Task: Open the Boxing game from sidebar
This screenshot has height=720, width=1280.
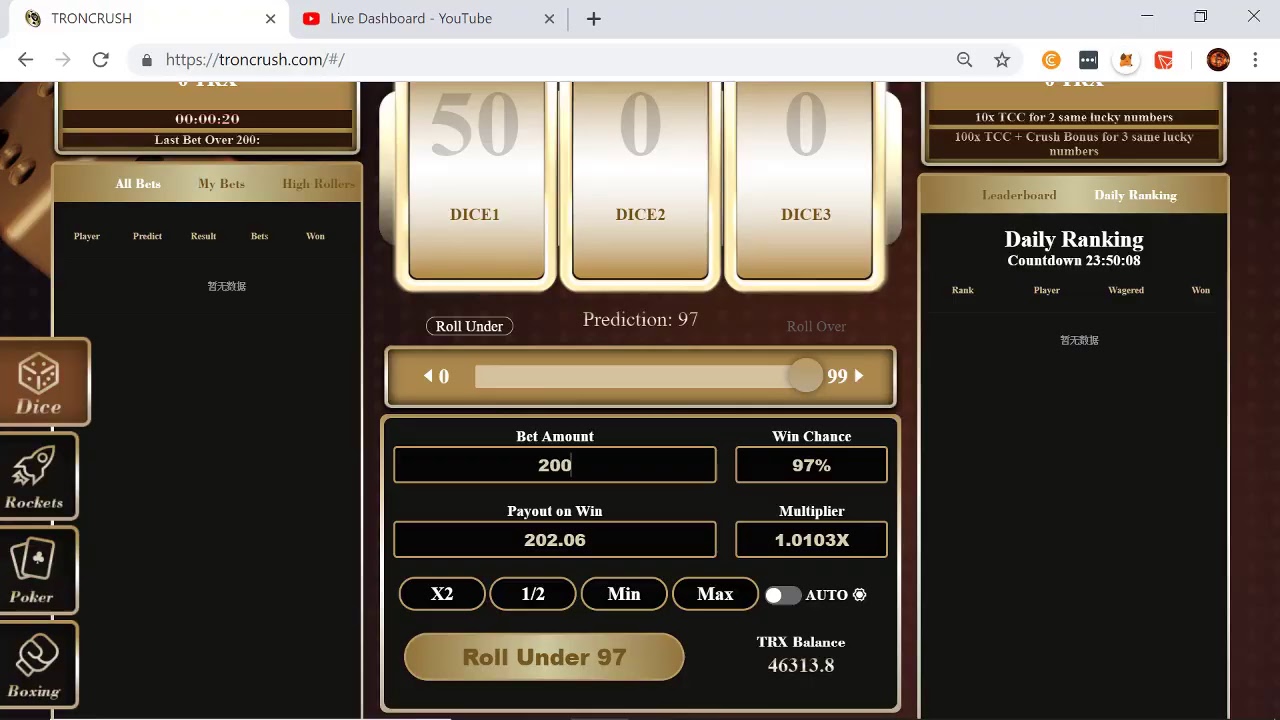Action: [37, 664]
